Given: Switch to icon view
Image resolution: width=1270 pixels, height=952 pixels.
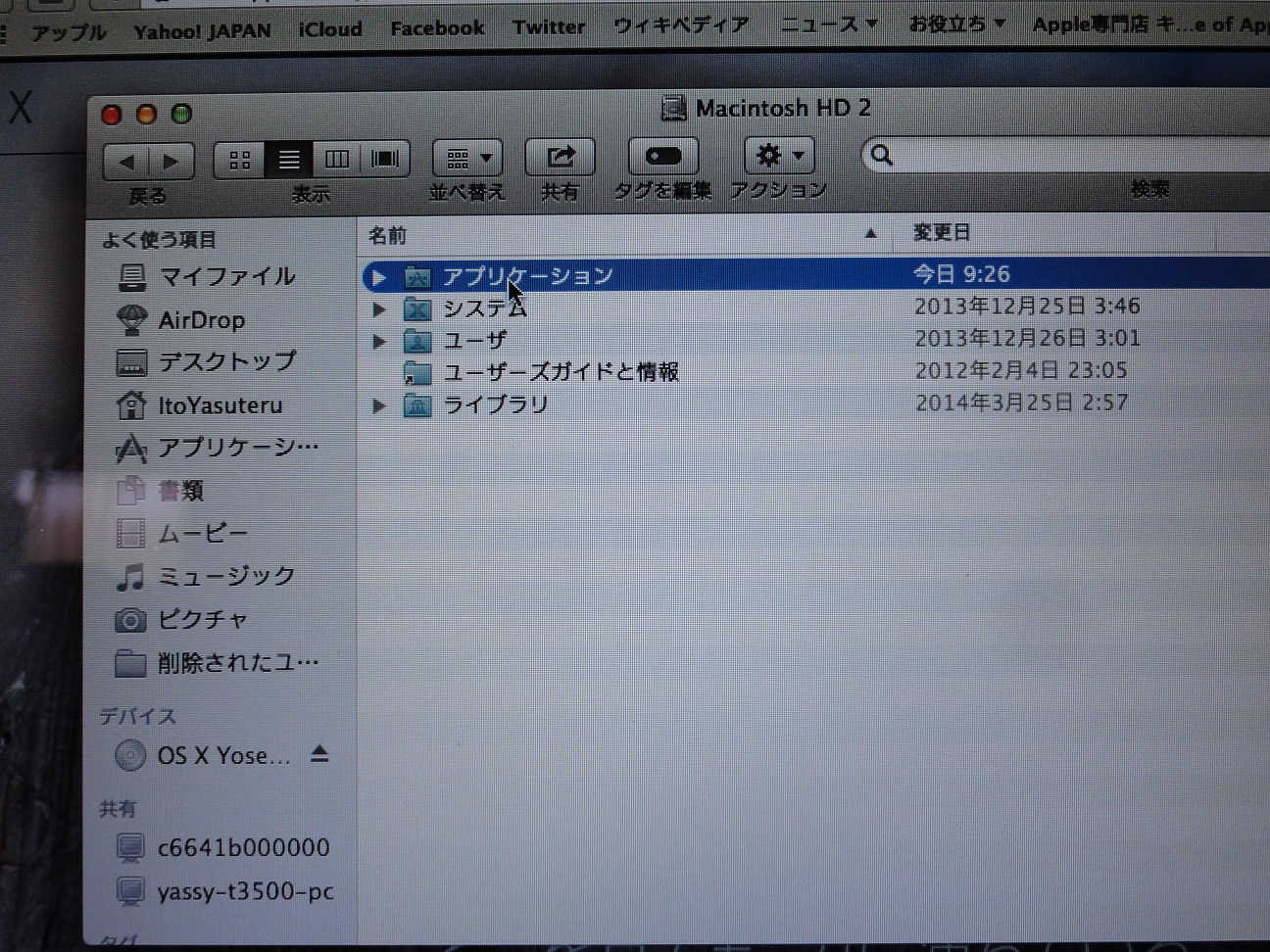Looking at the screenshot, I should (239, 160).
